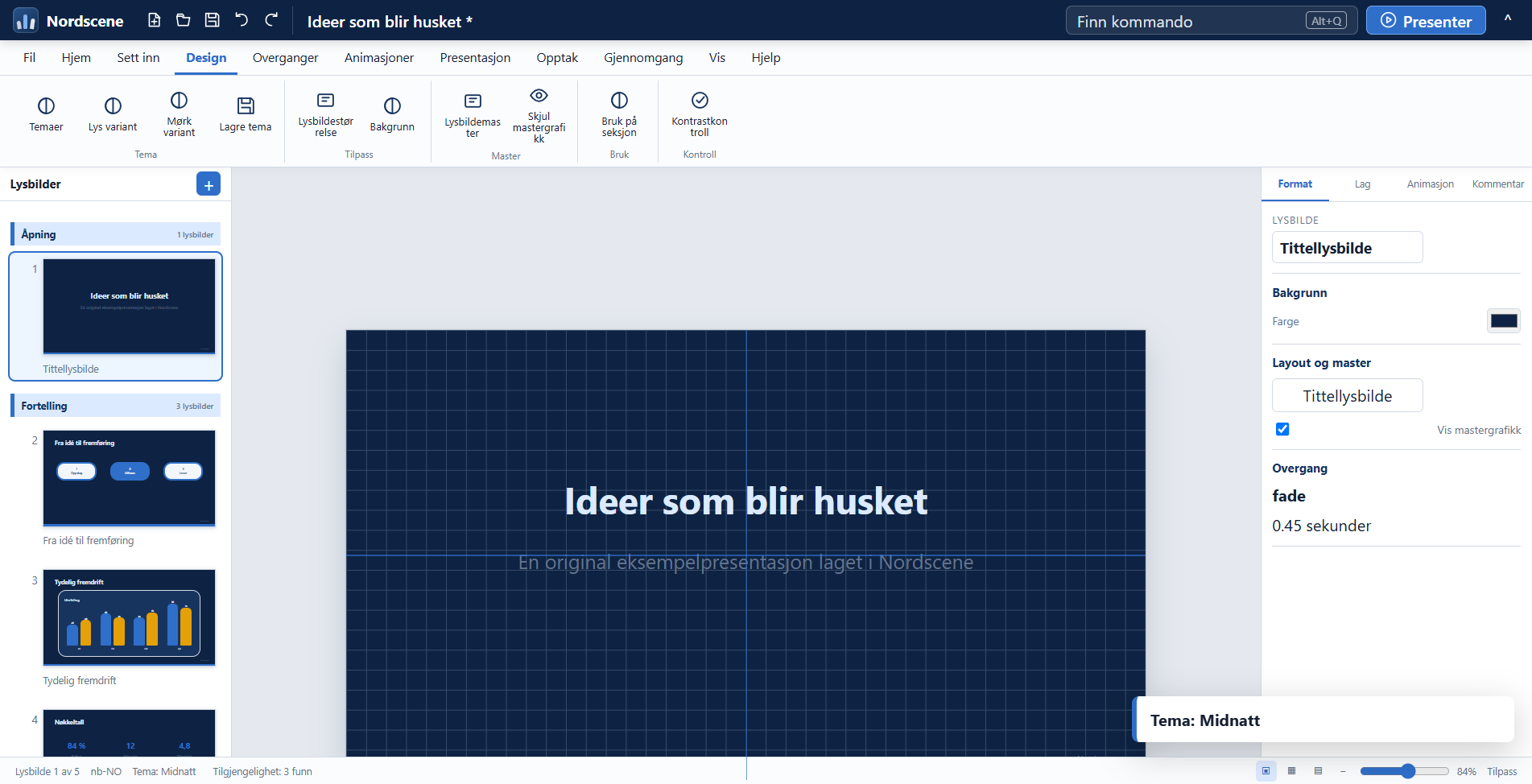Start the presentation with Presenter

click(1426, 21)
